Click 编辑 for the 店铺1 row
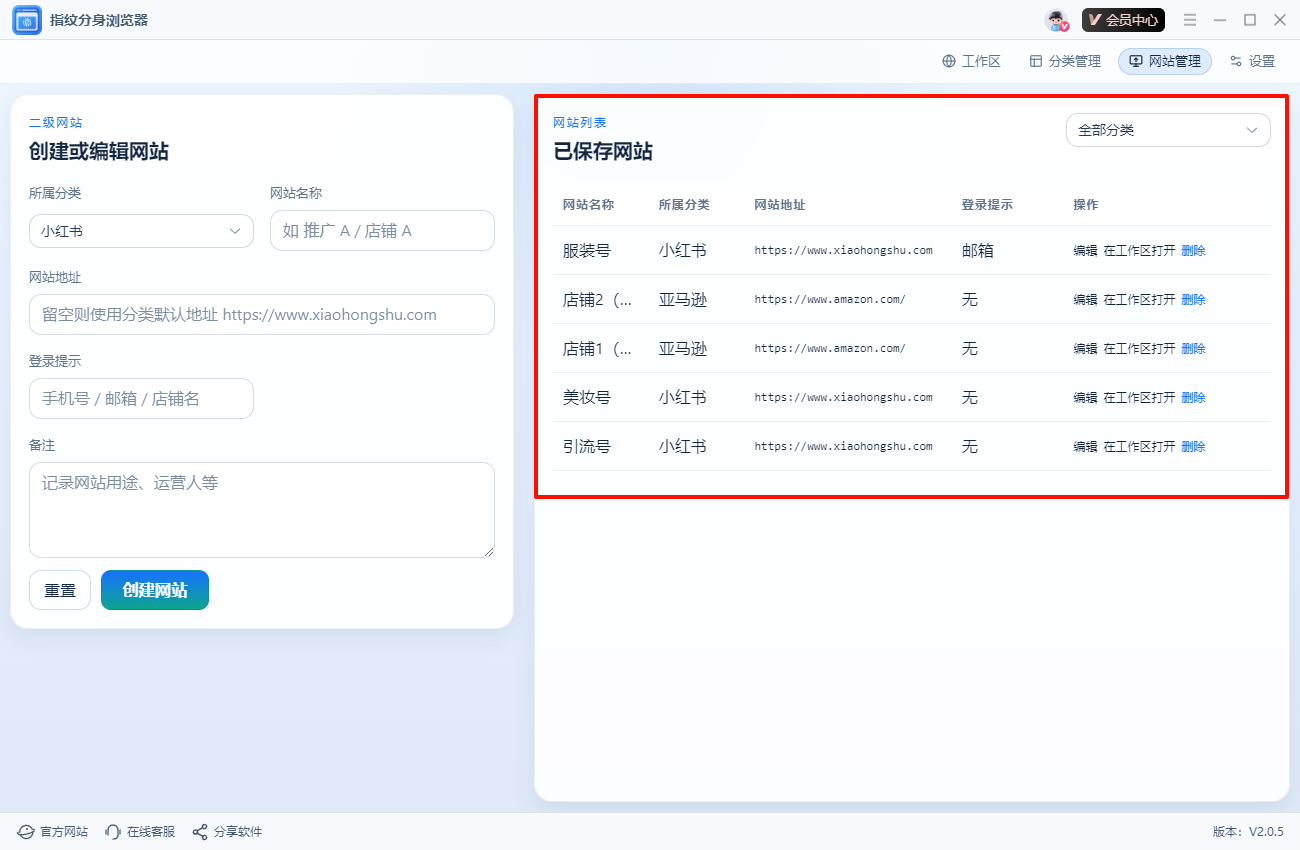 [x=1085, y=349]
